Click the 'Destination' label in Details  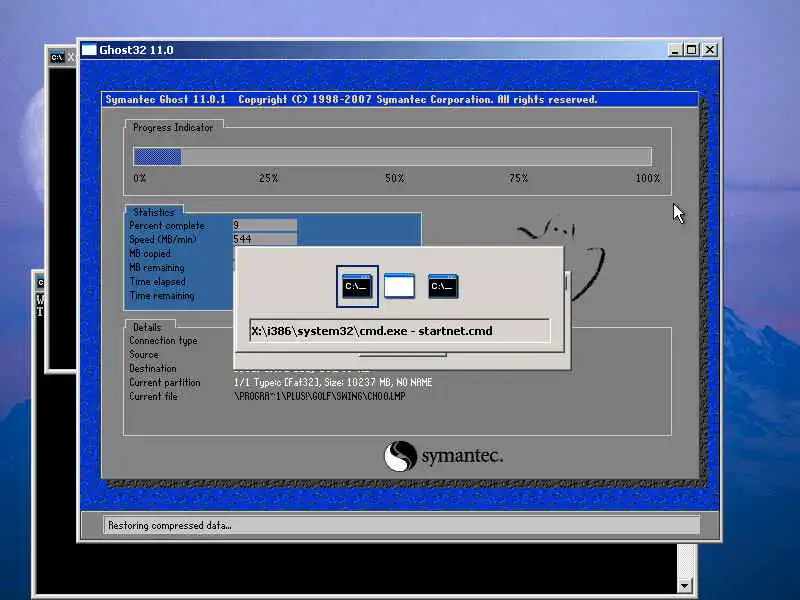[153, 368]
